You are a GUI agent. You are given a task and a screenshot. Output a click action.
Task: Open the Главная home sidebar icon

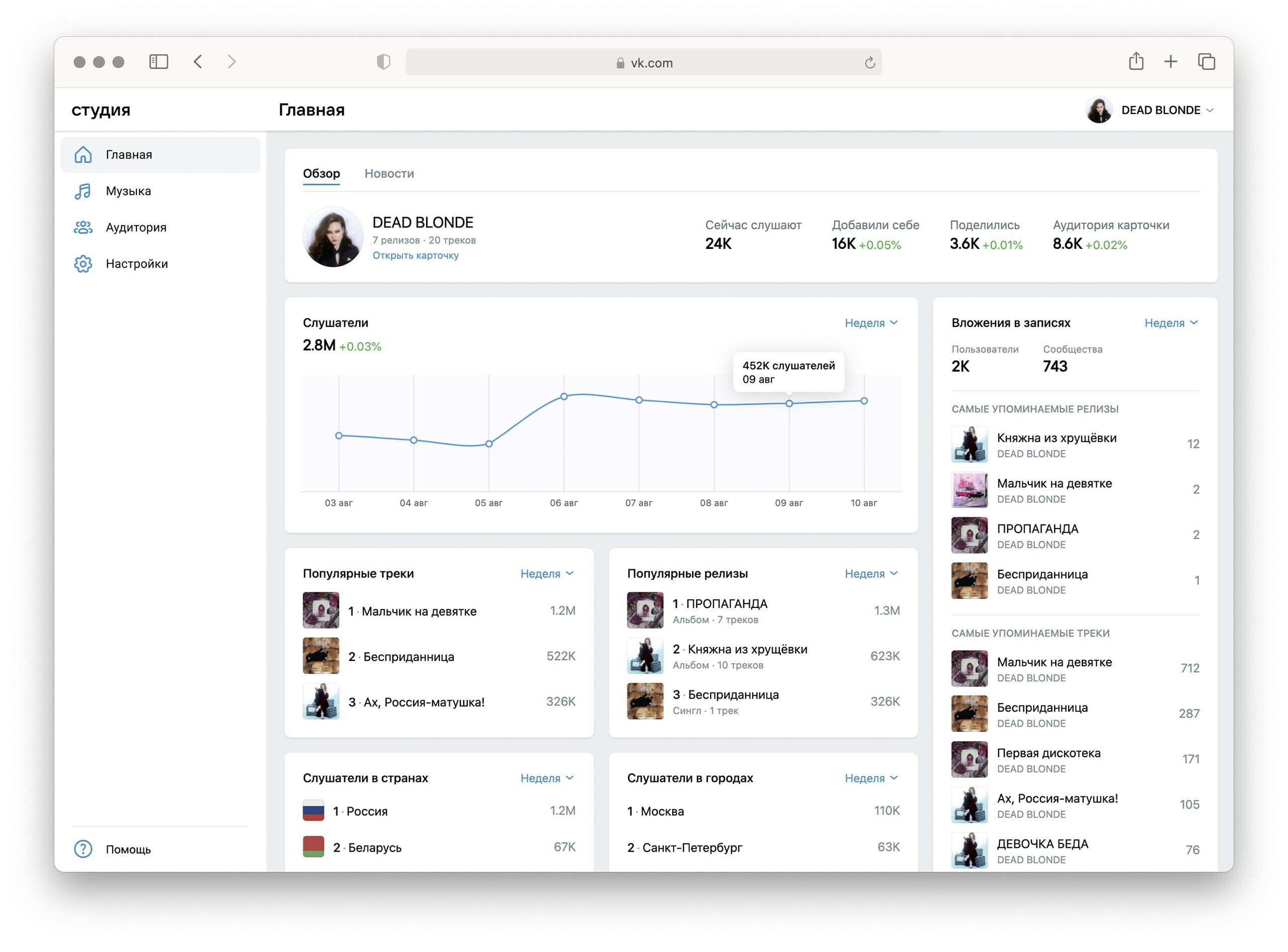coord(83,154)
